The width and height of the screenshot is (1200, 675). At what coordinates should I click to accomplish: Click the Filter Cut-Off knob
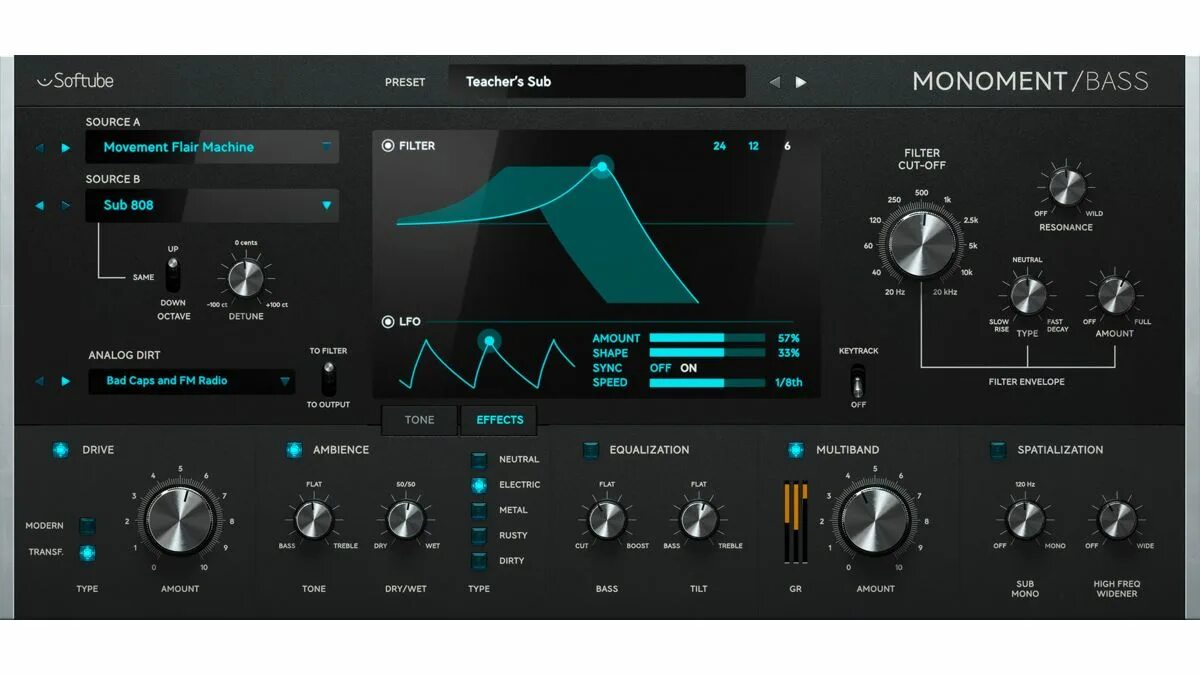click(921, 244)
